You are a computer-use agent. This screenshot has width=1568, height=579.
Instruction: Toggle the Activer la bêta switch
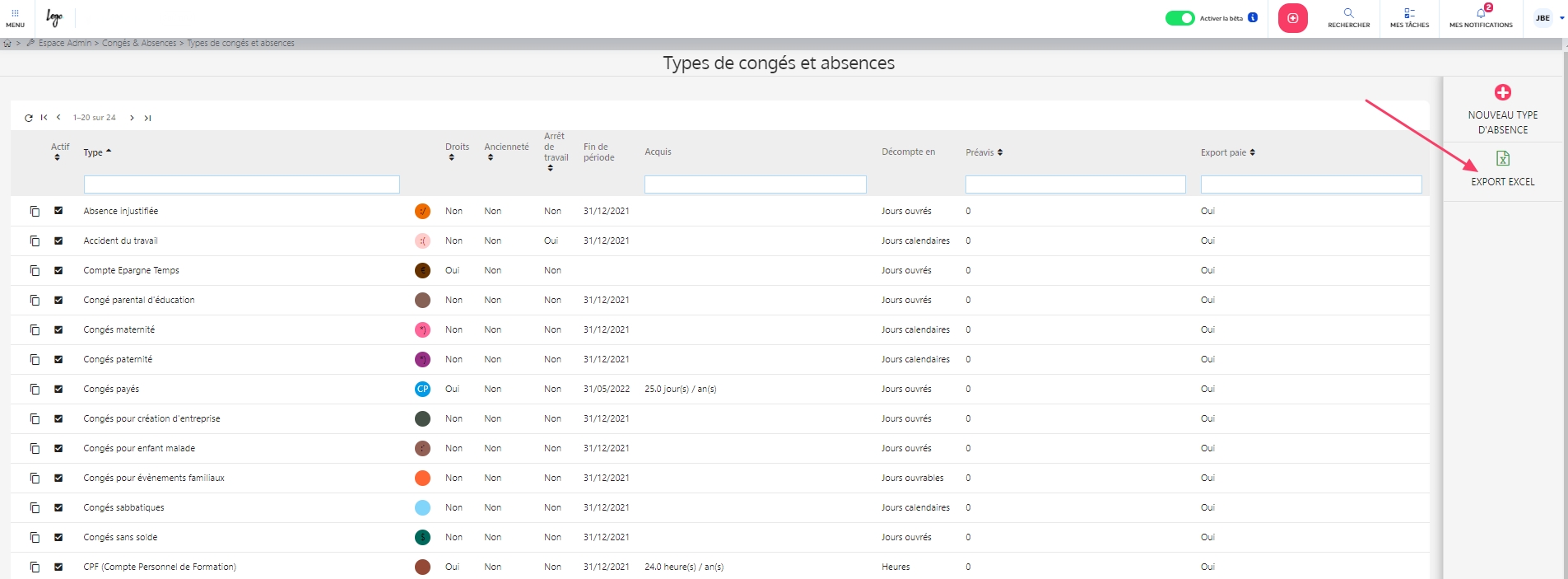tap(1179, 18)
